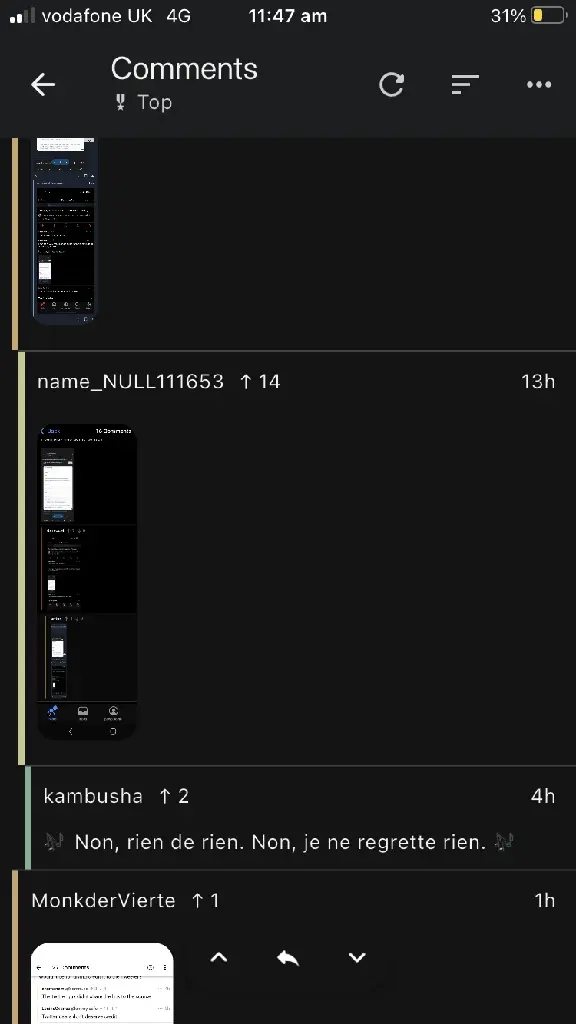Open name_NULL111653's screenshot image
Image resolution: width=576 pixels, height=1024 pixels.
pyautogui.click(x=88, y=582)
